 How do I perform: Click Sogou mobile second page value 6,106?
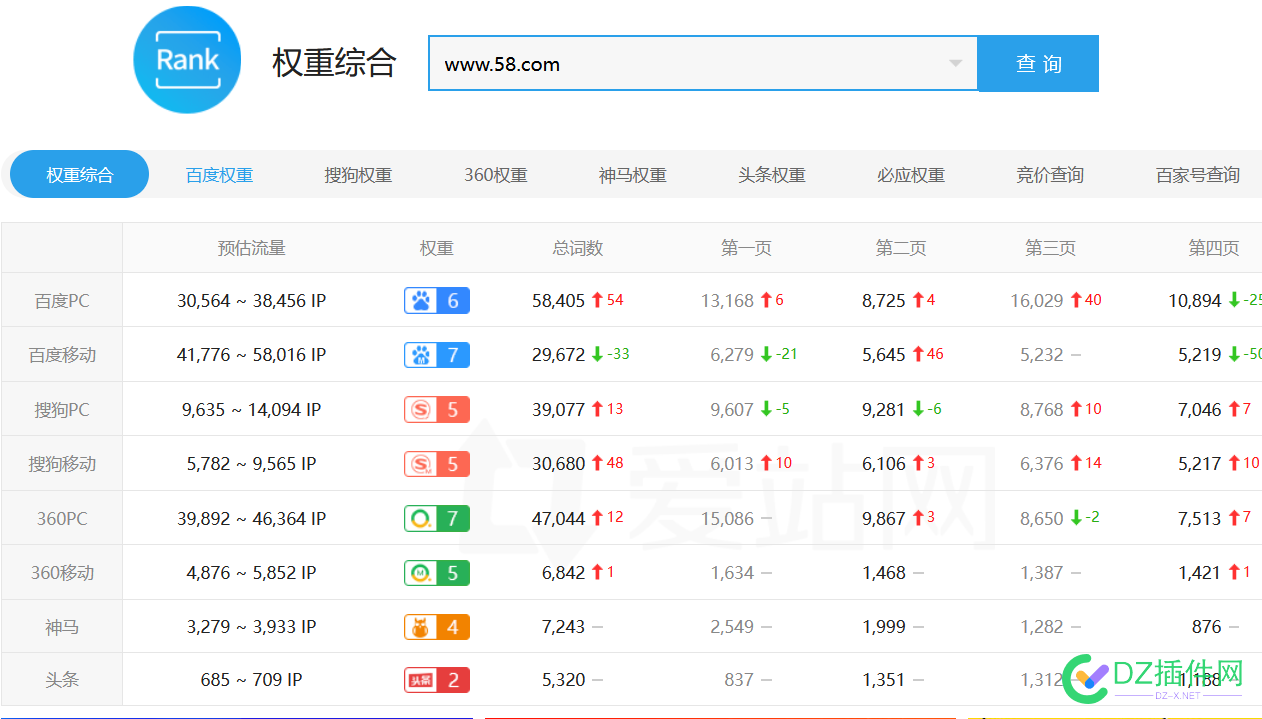pyautogui.click(x=884, y=464)
